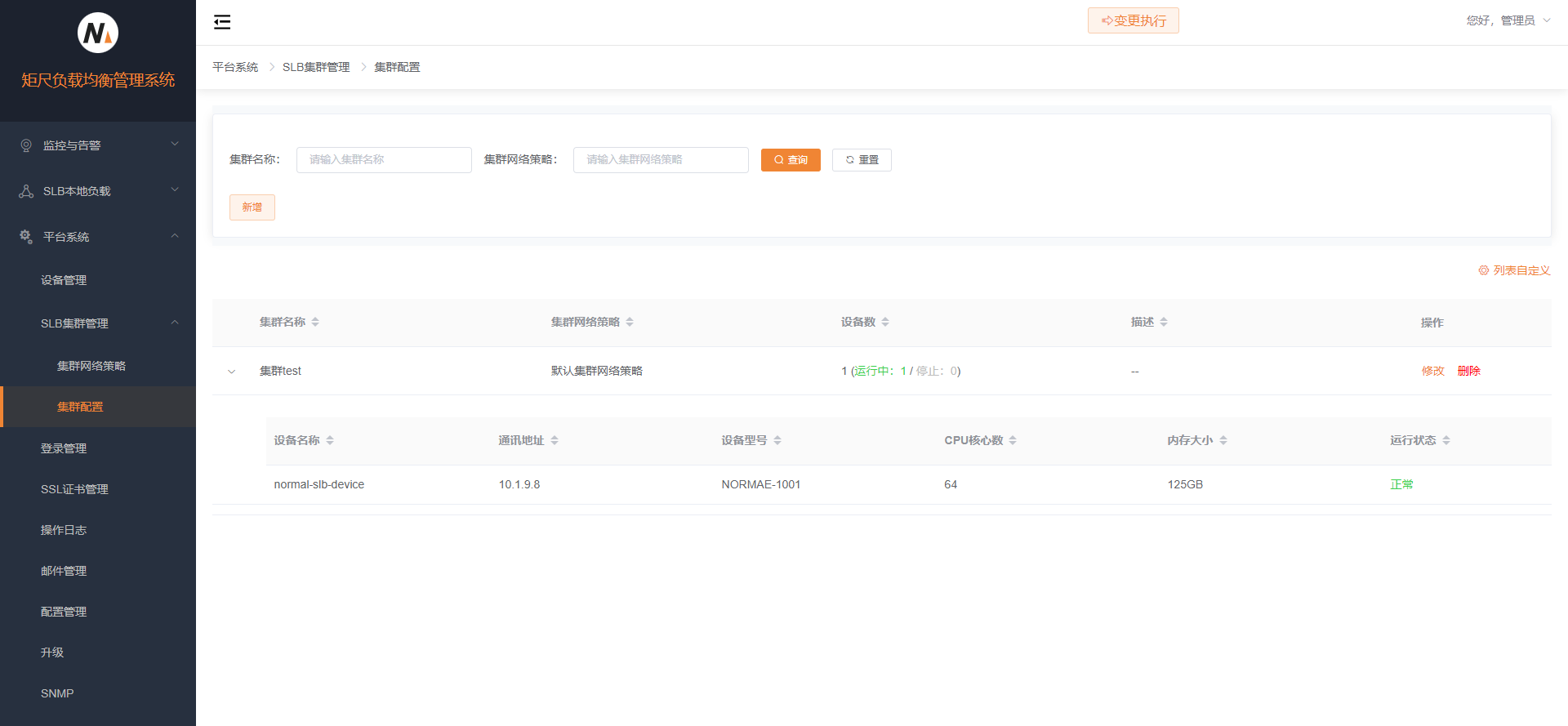Expand the 监控与告警 sidebar menu
The width and height of the screenshot is (1568, 726).
[x=98, y=145]
